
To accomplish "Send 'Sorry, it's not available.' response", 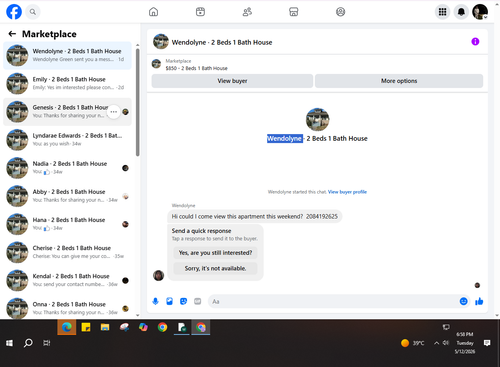I will tap(215, 268).
